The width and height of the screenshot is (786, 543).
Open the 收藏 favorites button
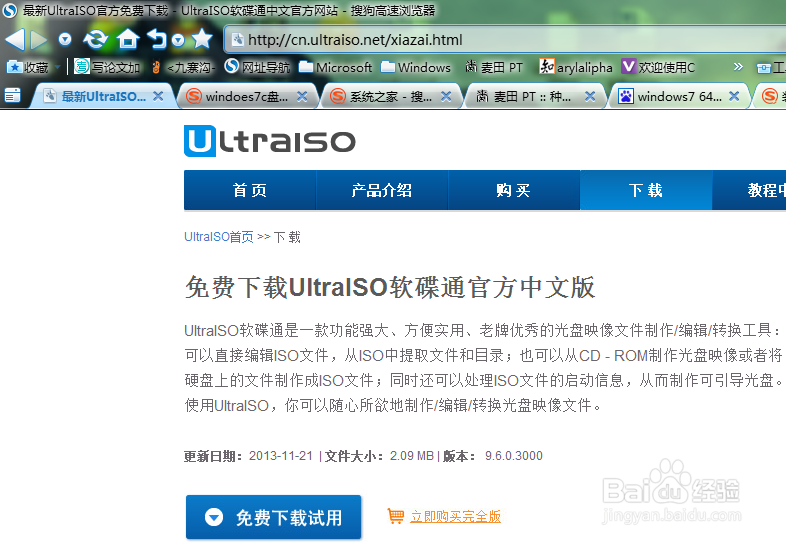click(28, 67)
